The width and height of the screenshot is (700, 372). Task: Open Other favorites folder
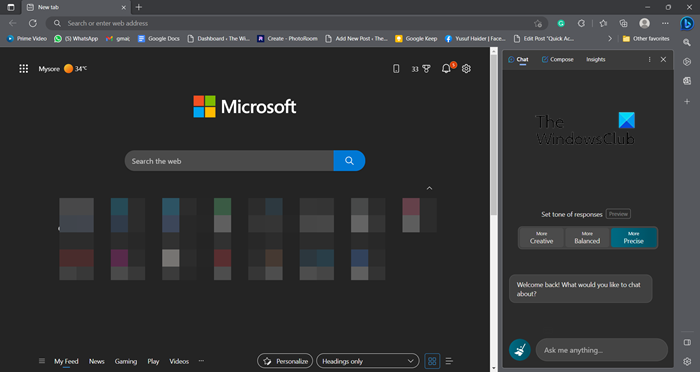tap(646, 39)
